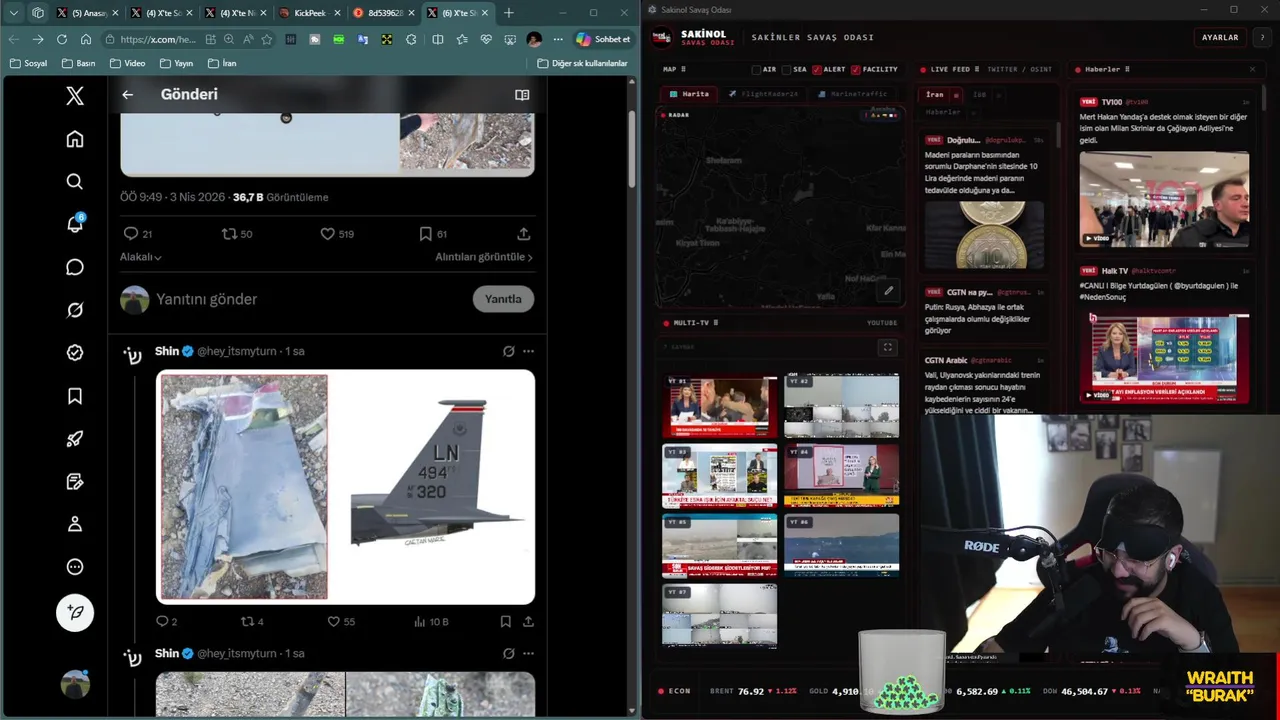Click the browser address bar

click(158, 39)
